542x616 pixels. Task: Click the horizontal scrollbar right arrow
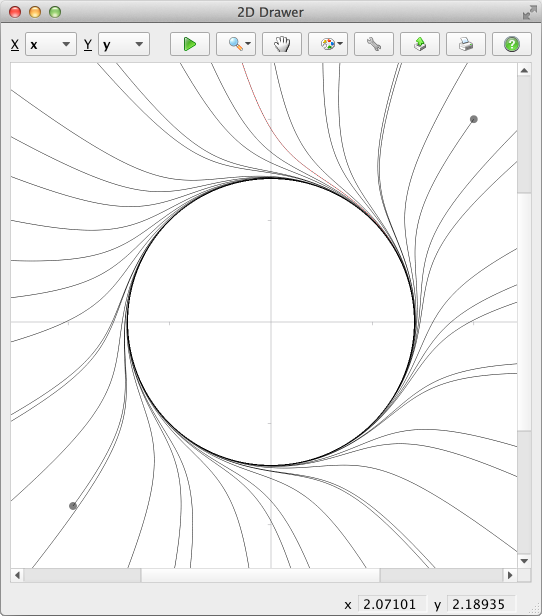510,575
